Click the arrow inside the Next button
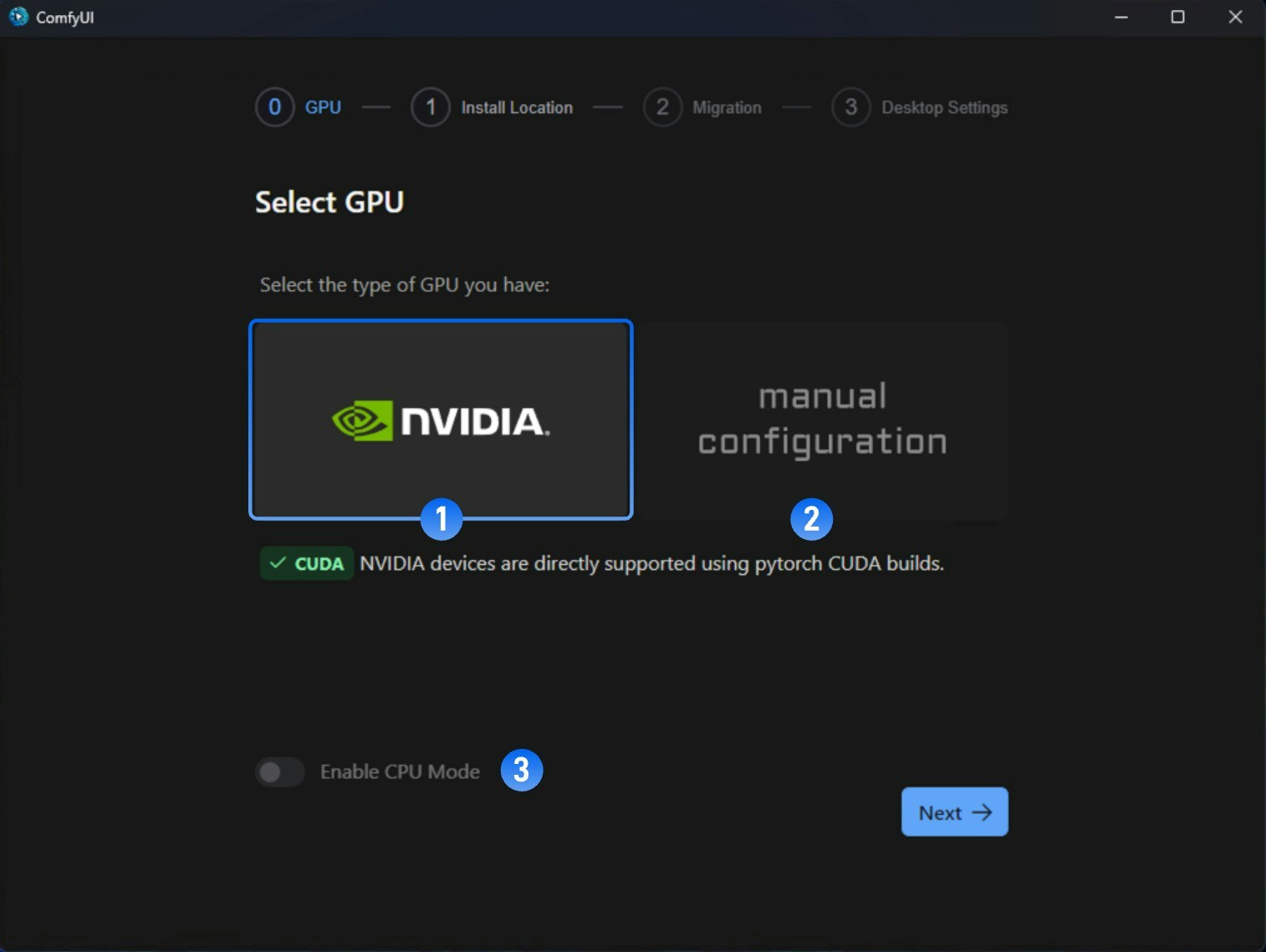Screen dimensions: 1266x952 [x=983, y=812]
